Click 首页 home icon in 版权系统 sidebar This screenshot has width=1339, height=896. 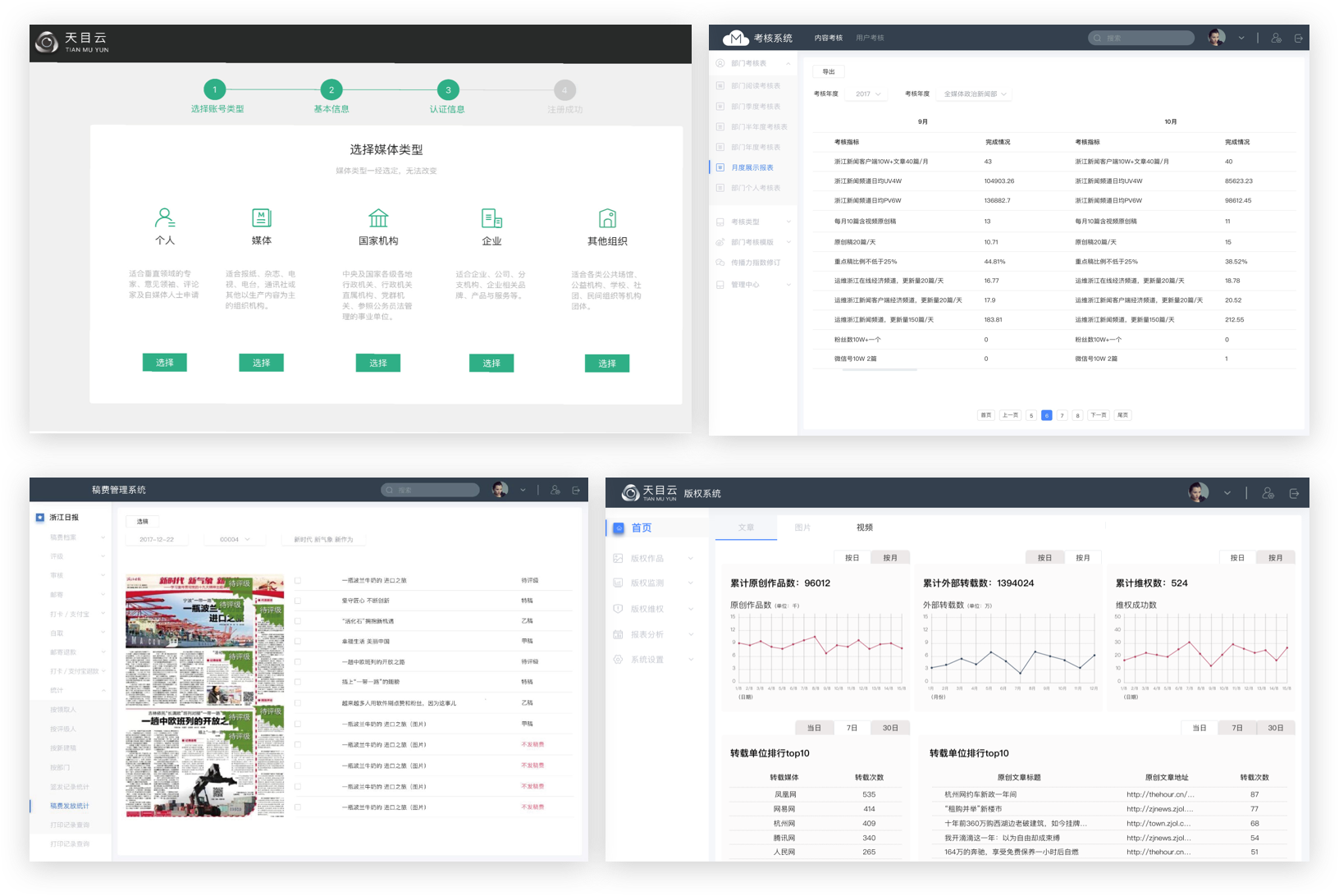pos(619,528)
